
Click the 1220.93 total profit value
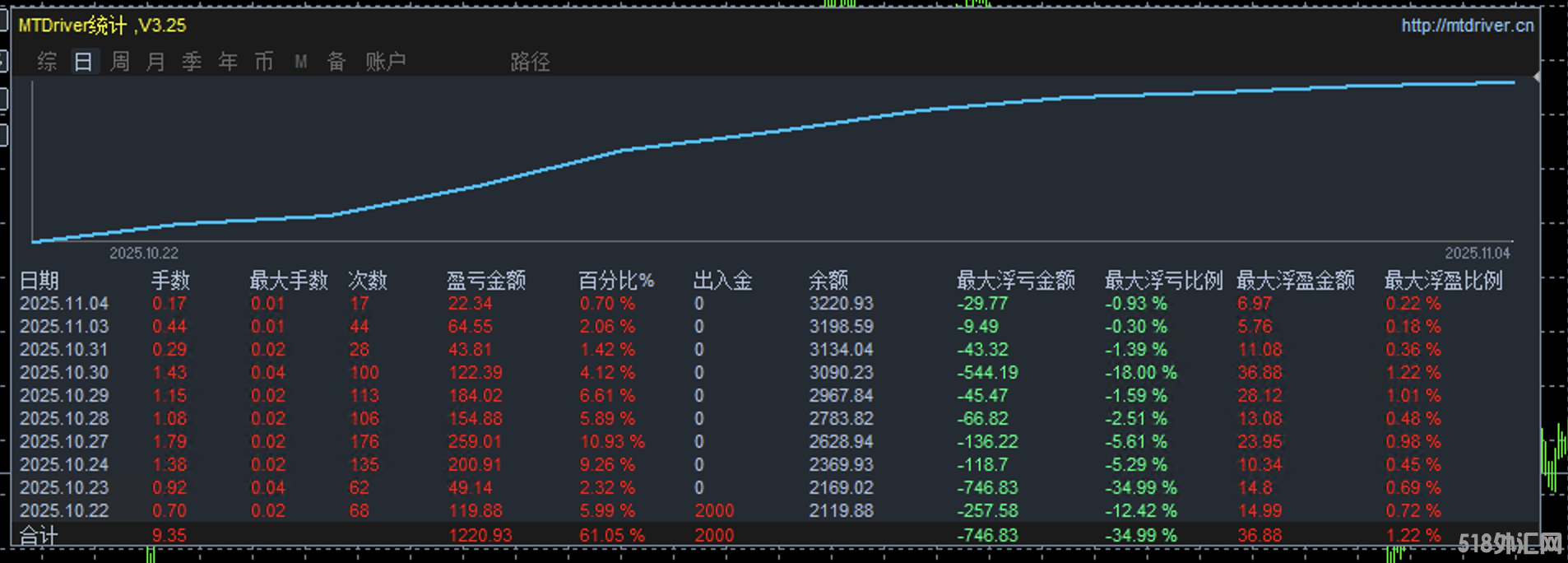click(x=480, y=536)
